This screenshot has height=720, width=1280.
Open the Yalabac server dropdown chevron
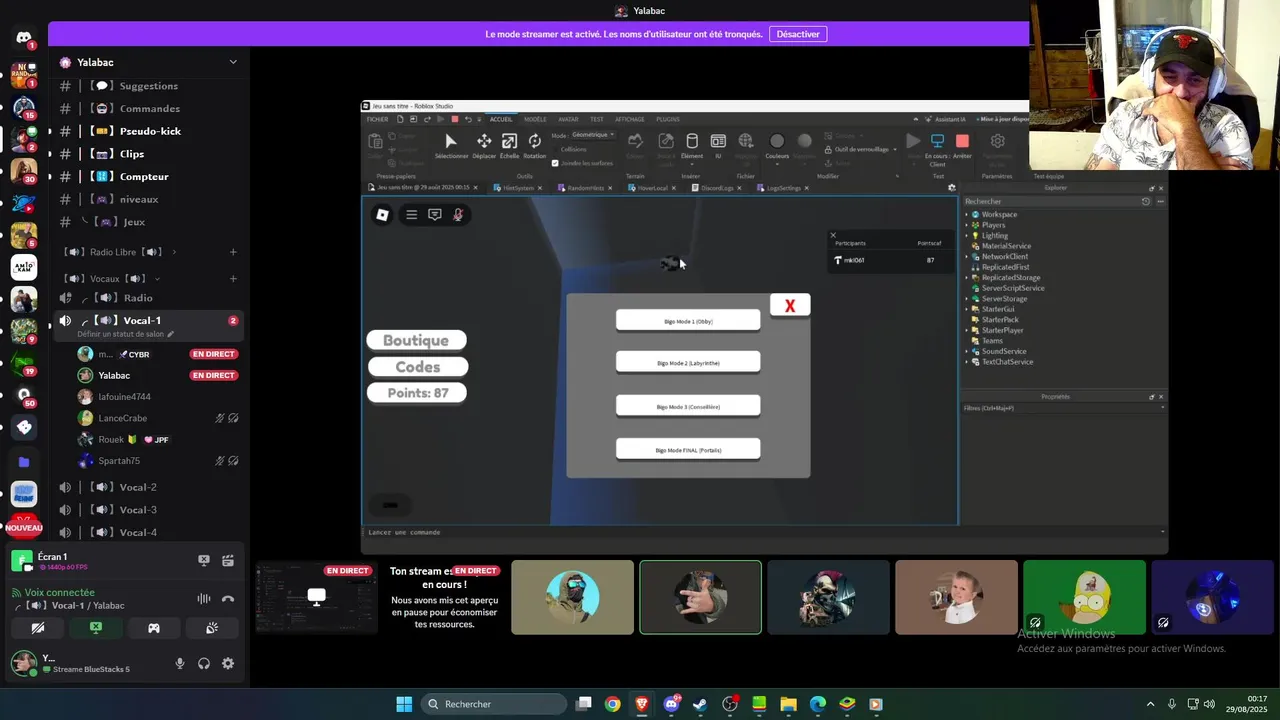click(x=233, y=62)
